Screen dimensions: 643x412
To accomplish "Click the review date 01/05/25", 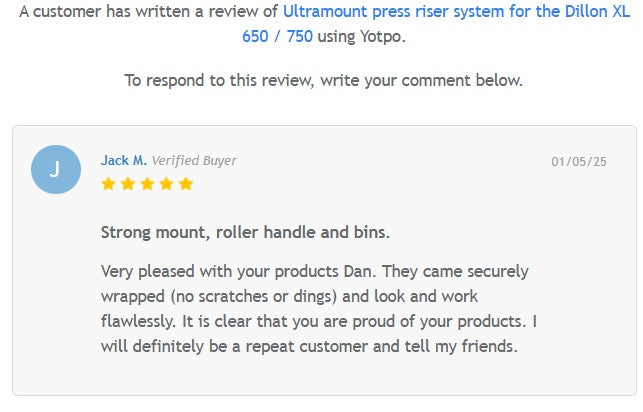I will coord(579,161).
